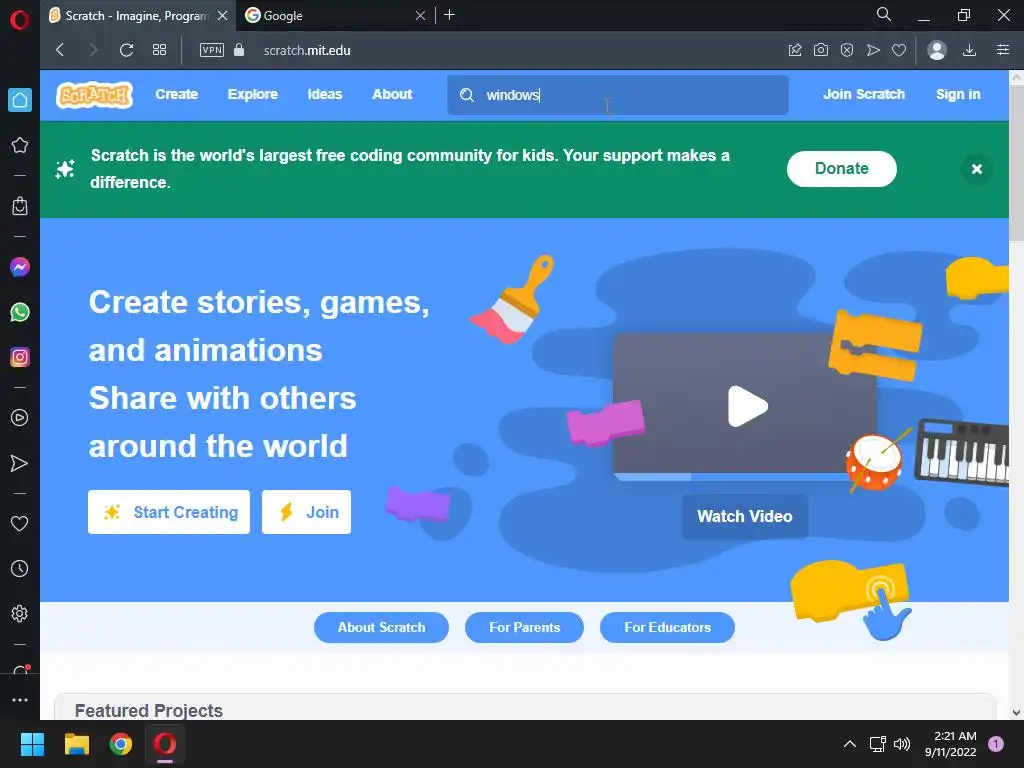Open the clock and date

951,744
